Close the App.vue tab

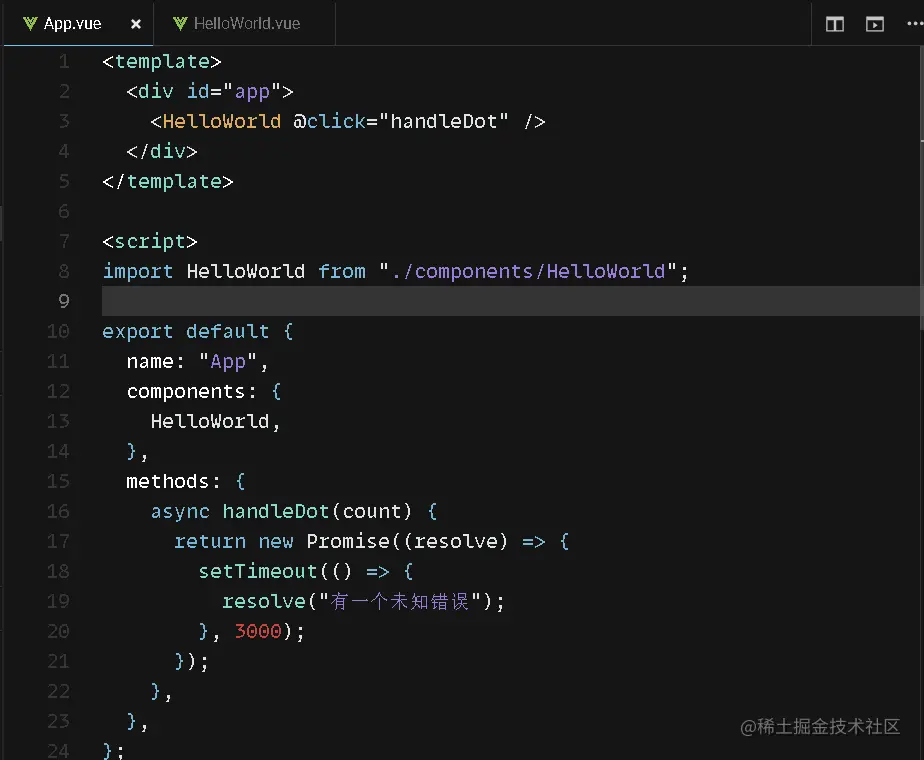136,24
